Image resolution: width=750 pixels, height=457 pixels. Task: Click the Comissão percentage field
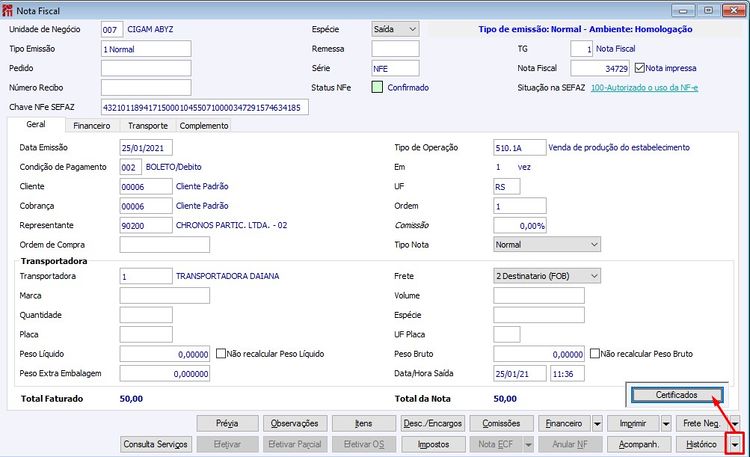(519, 225)
